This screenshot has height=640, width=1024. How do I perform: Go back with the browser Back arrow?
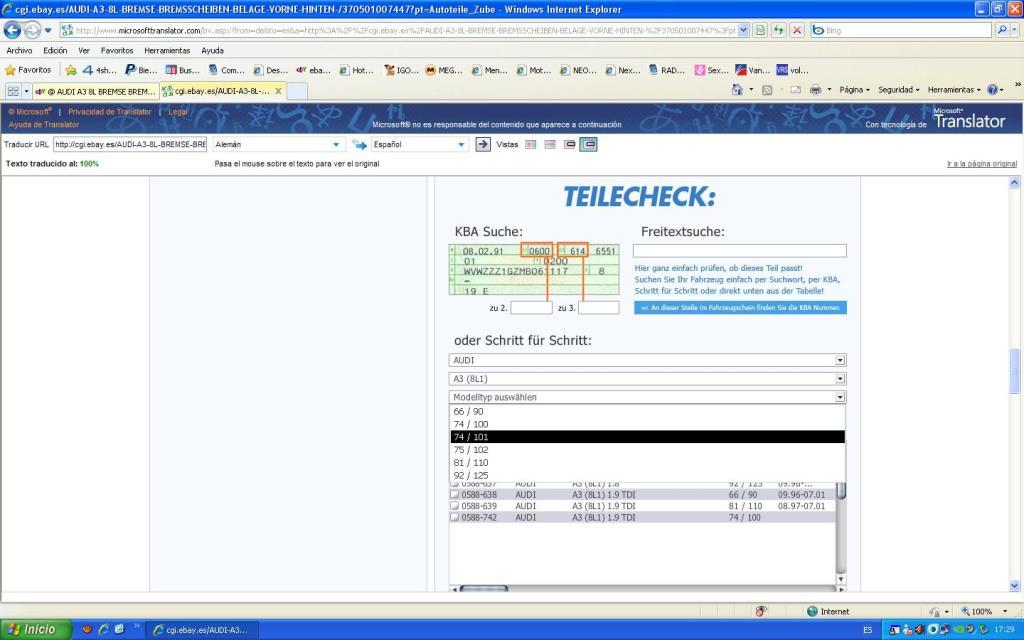(x=12, y=30)
